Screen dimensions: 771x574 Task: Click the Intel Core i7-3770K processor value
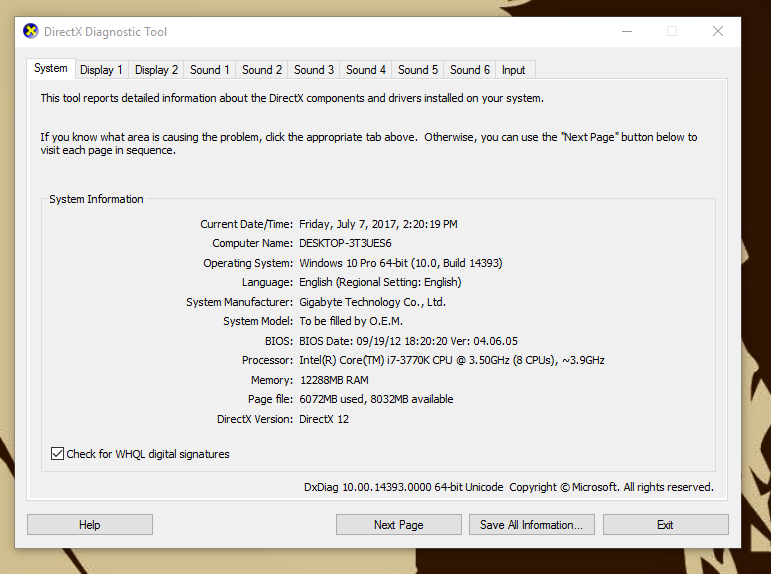click(x=452, y=360)
